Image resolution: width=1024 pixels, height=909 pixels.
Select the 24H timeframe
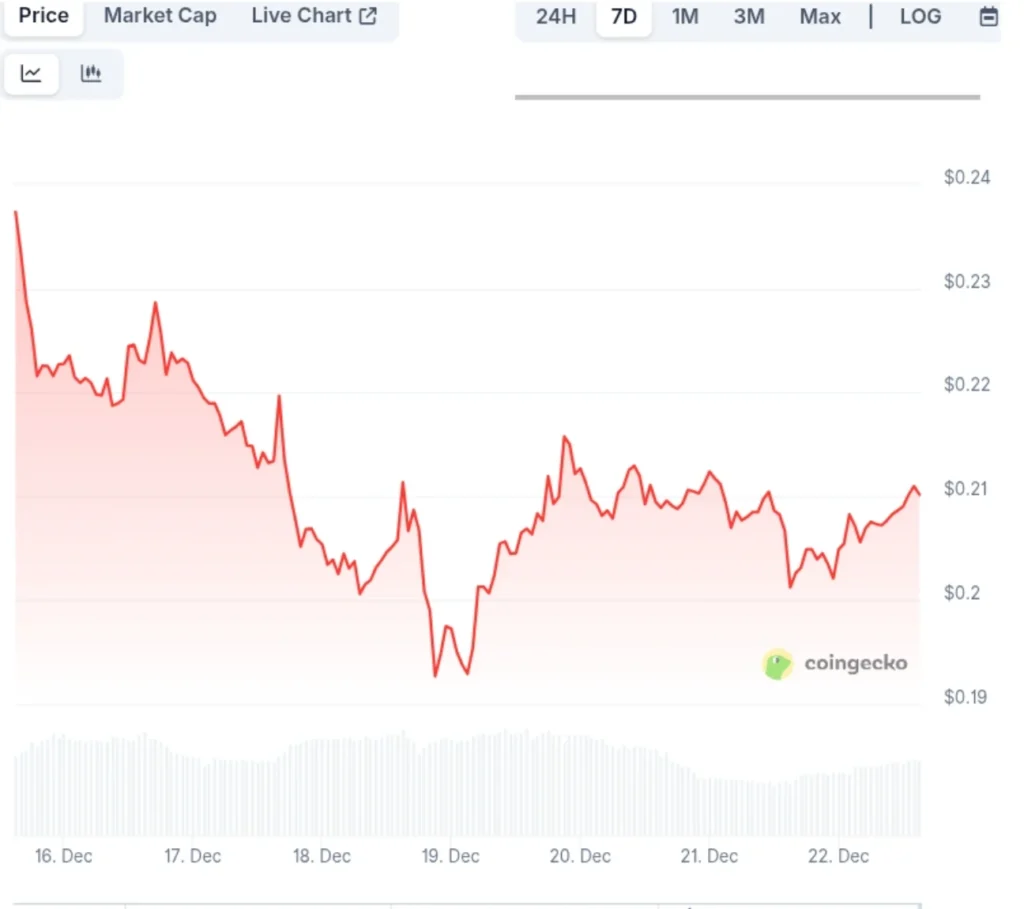(556, 16)
